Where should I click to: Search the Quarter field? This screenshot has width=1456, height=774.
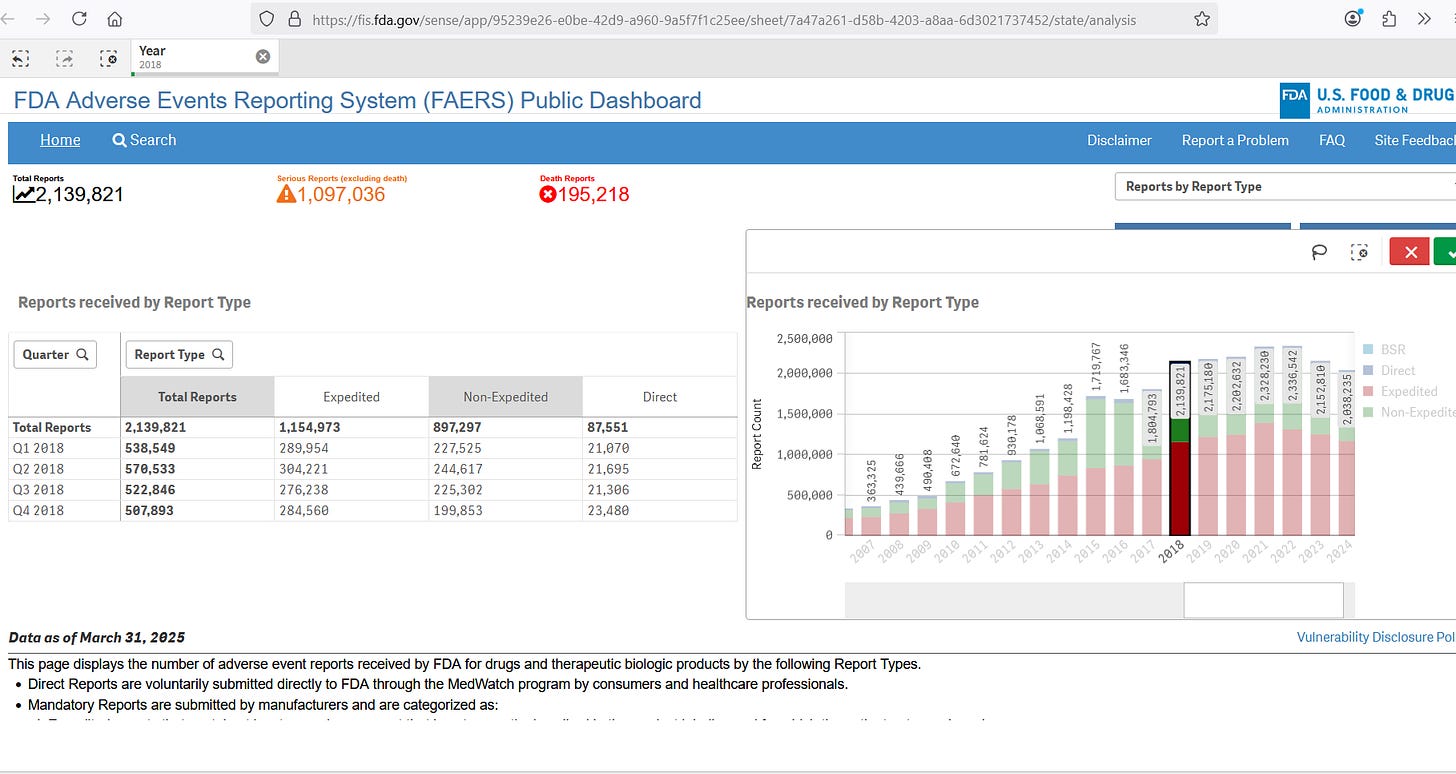click(55, 354)
